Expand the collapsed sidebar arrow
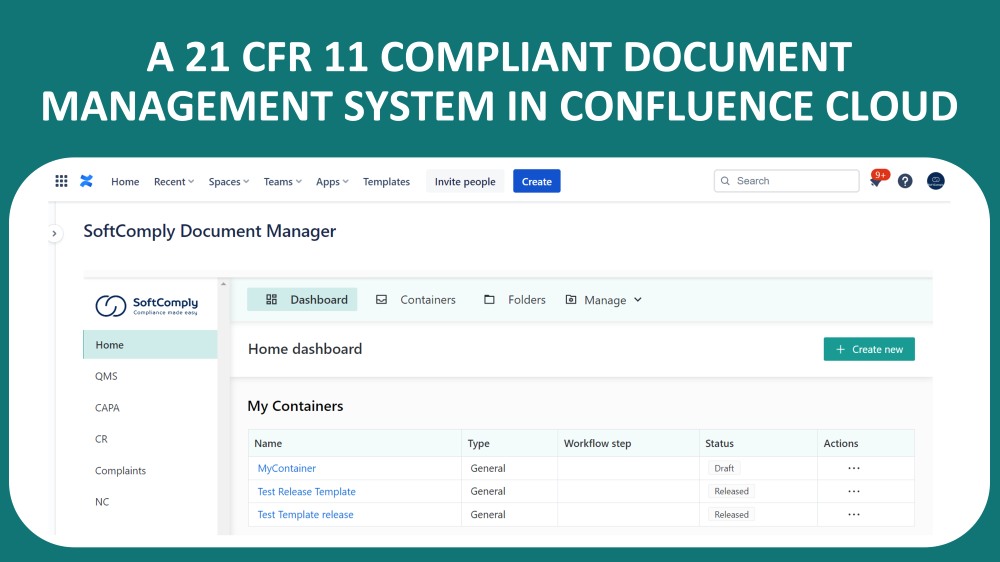 (x=54, y=233)
